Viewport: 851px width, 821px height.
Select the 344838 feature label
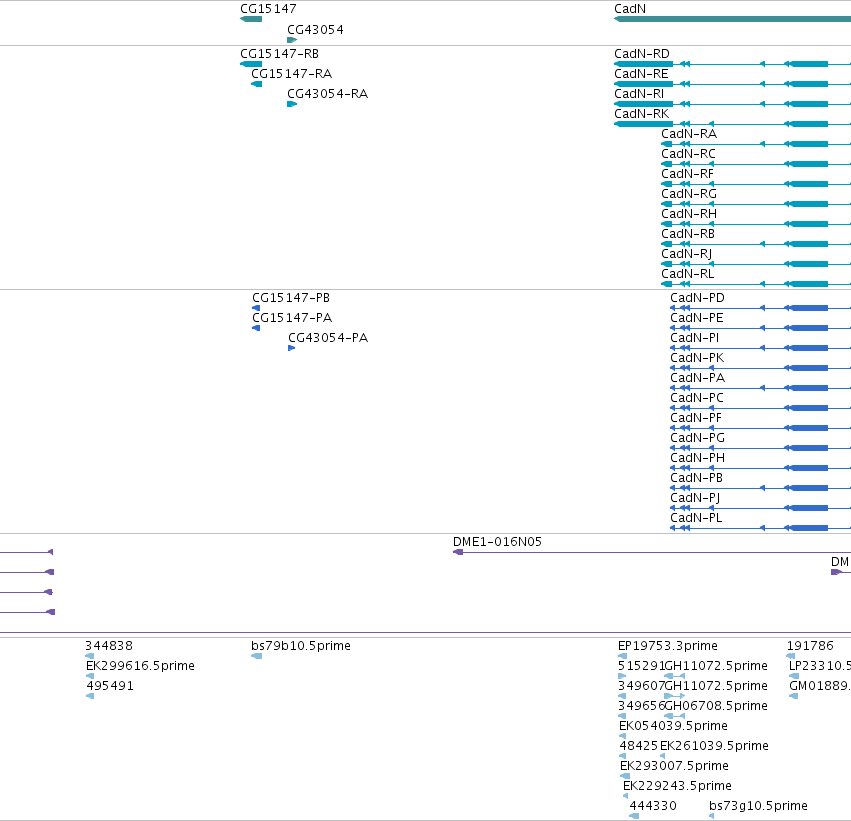coord(109,646)
